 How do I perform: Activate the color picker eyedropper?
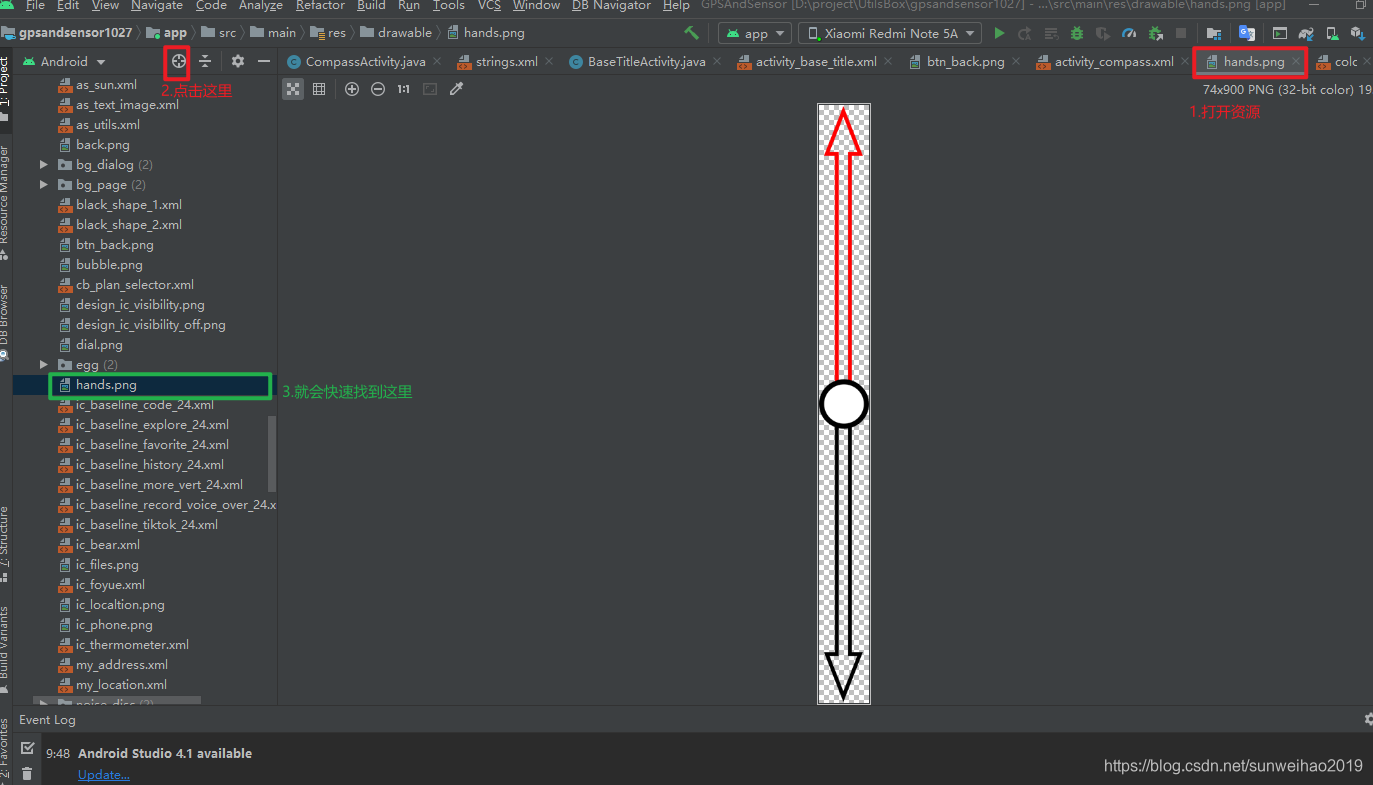pyautogui.click(x=457, y=89)
